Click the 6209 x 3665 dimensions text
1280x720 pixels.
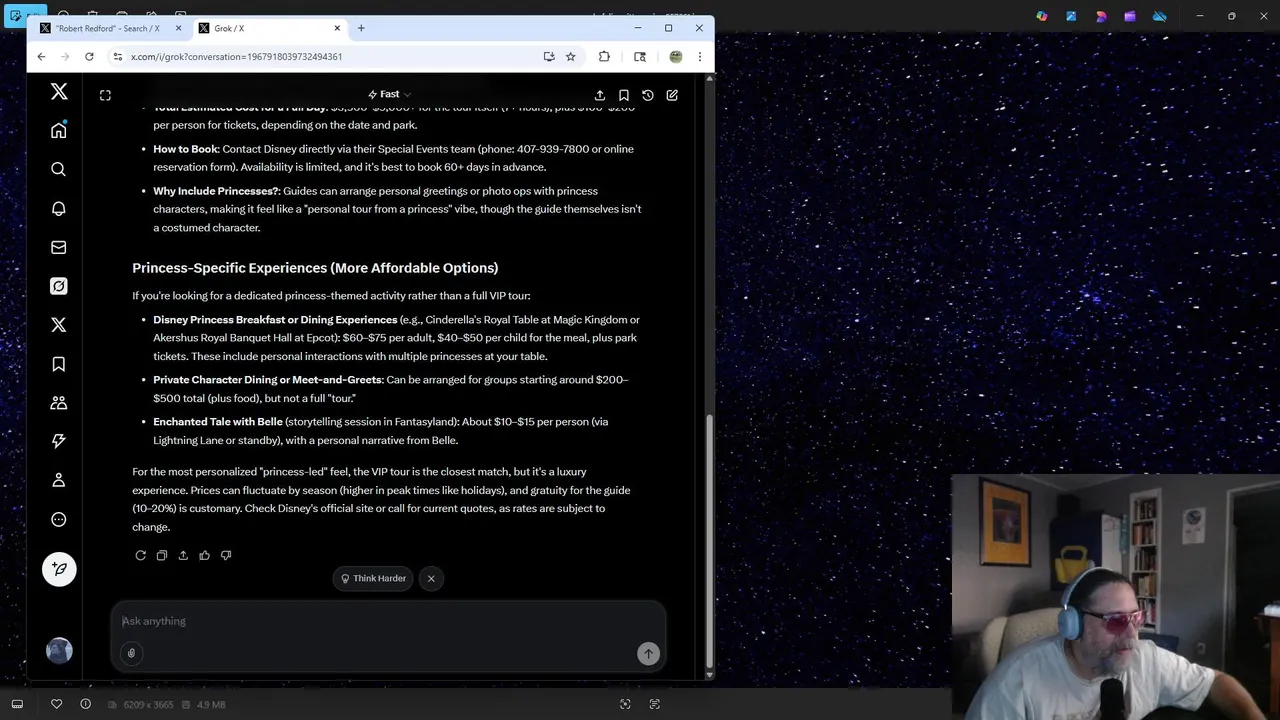point(149,705)
